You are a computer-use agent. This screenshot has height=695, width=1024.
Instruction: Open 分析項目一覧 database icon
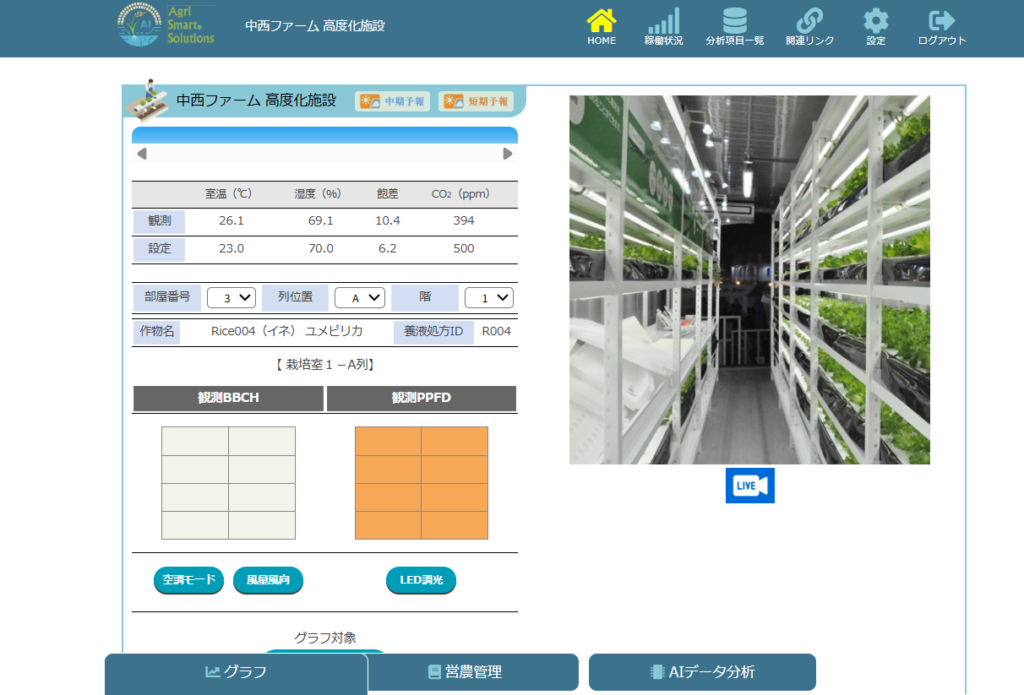point(734,21)
